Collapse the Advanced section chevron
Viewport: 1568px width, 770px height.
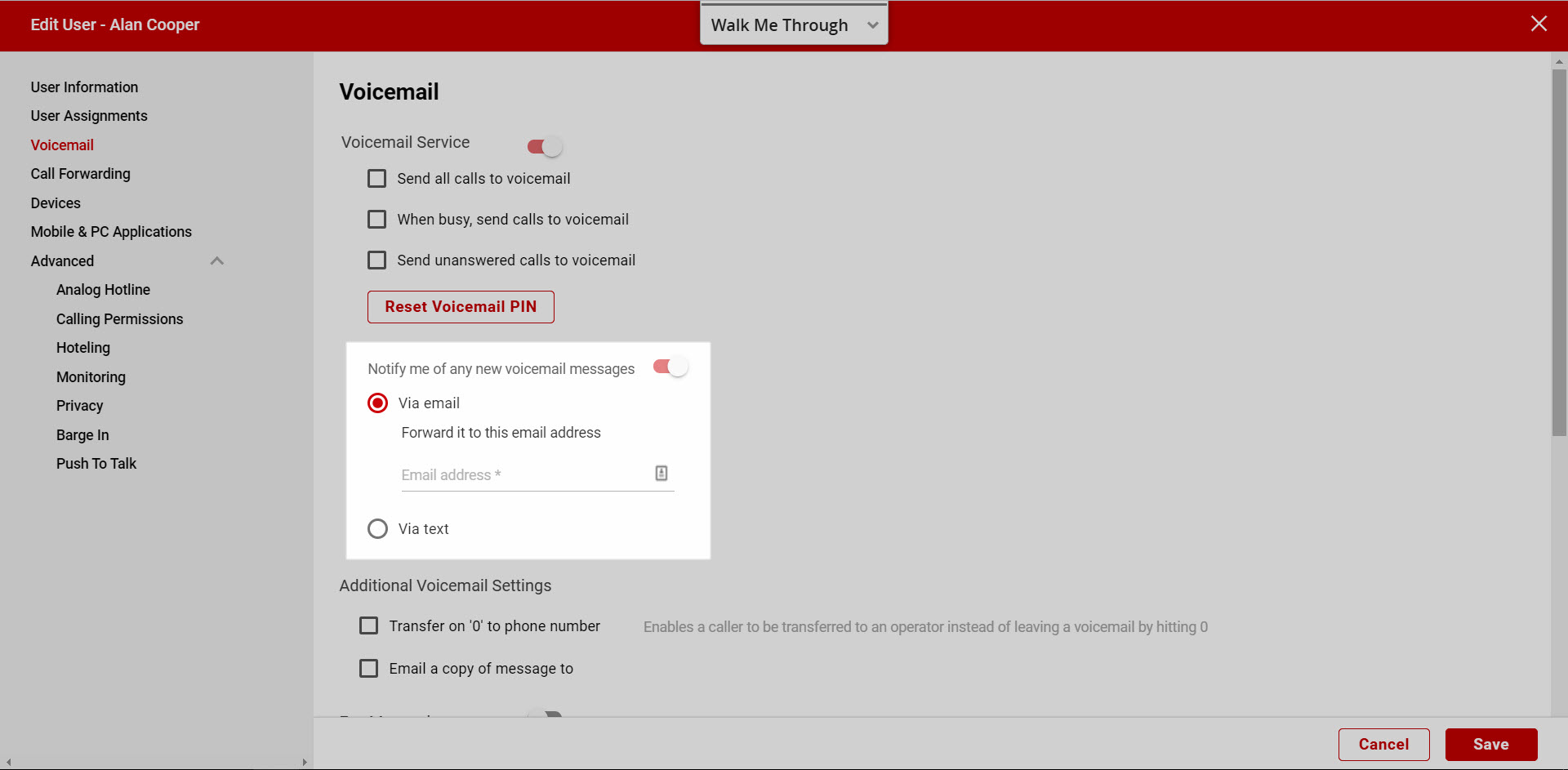click(x=216, y=261)
